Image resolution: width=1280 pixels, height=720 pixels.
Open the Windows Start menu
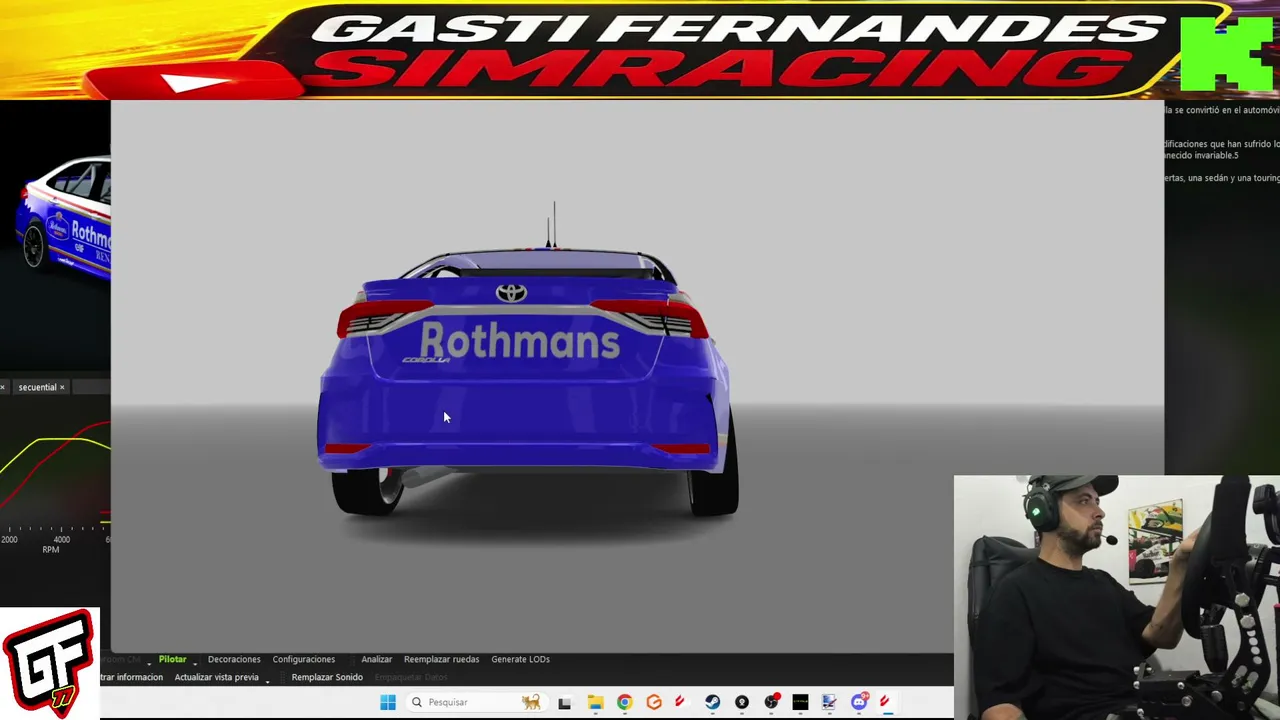pyautogui.click(x=388, y=702)
